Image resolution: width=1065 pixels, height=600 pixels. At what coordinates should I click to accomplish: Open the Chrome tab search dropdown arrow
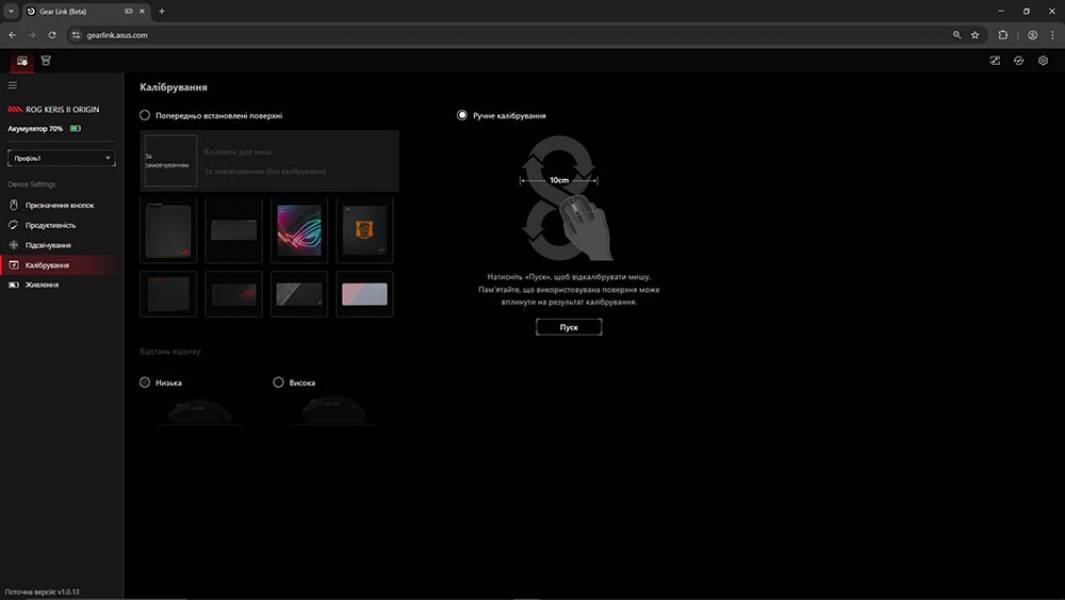pos(11,11)
